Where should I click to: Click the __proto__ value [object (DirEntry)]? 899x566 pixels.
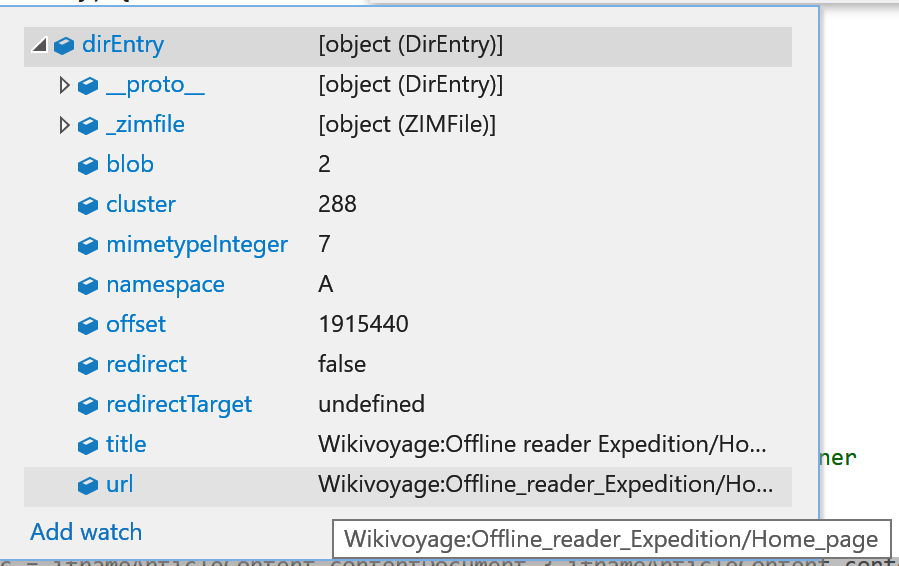coord(411,85)
